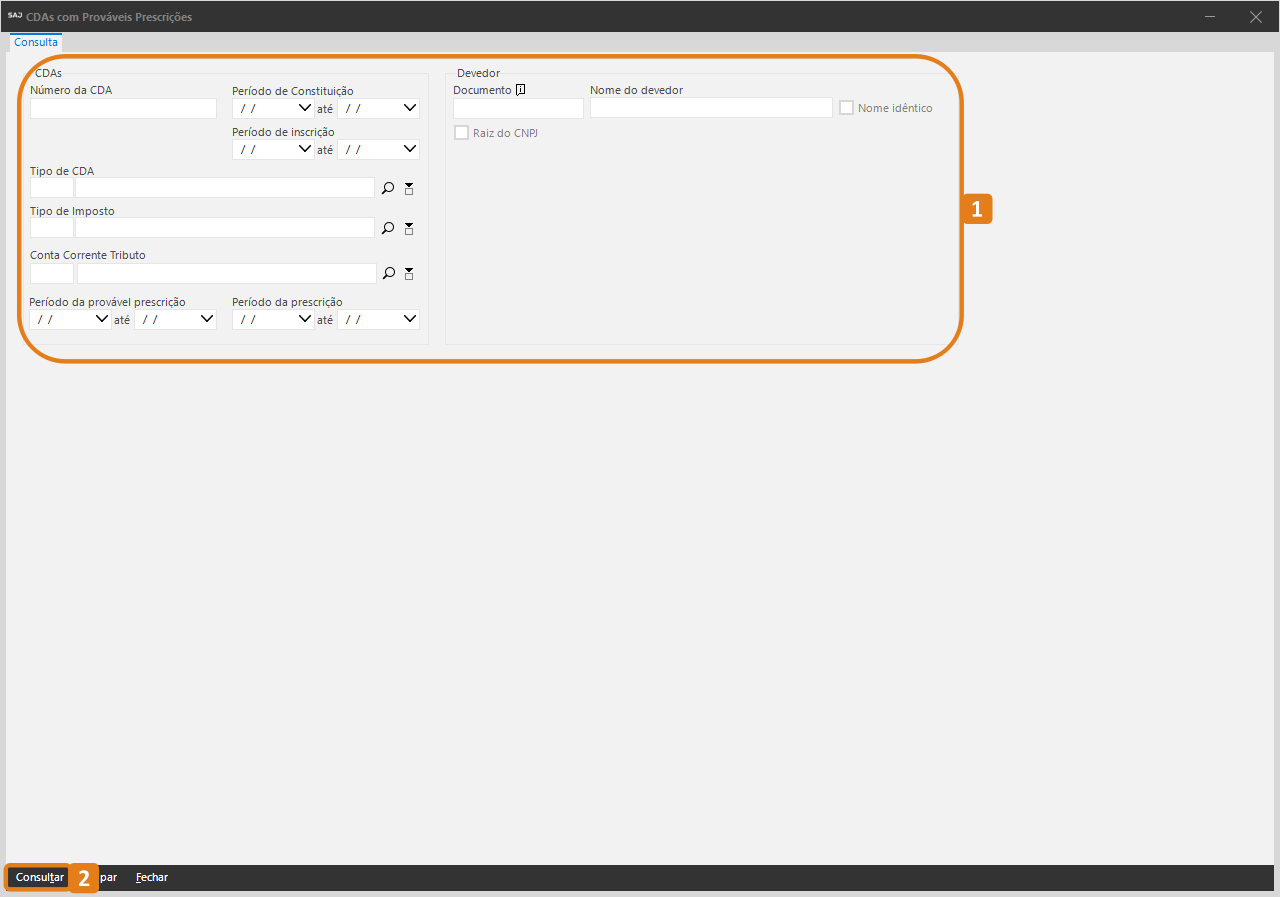The width and height of the screenshot is (1280, 897).
Task: Click the magnifier search icon for Tipo de CDA
Action: (x=388, y=188)
